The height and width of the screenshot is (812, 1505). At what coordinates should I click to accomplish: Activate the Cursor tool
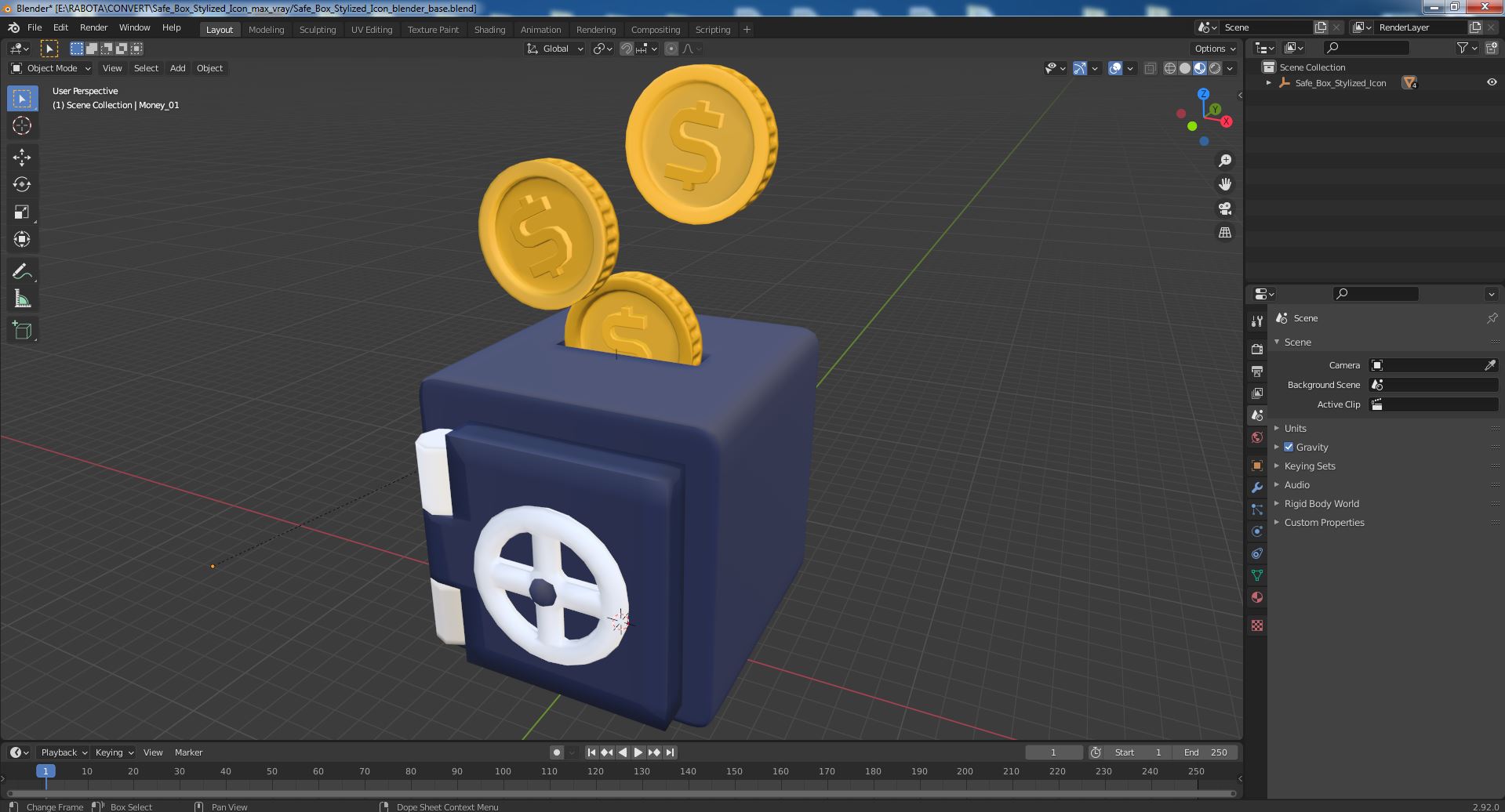click(22, 125)
